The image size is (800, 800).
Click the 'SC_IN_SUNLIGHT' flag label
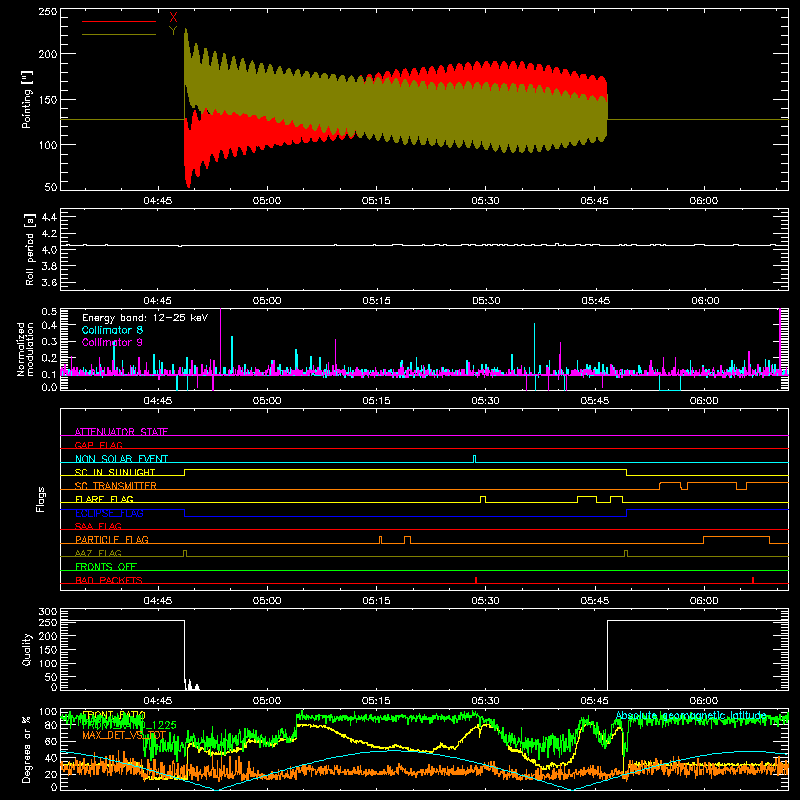point(115,472)
